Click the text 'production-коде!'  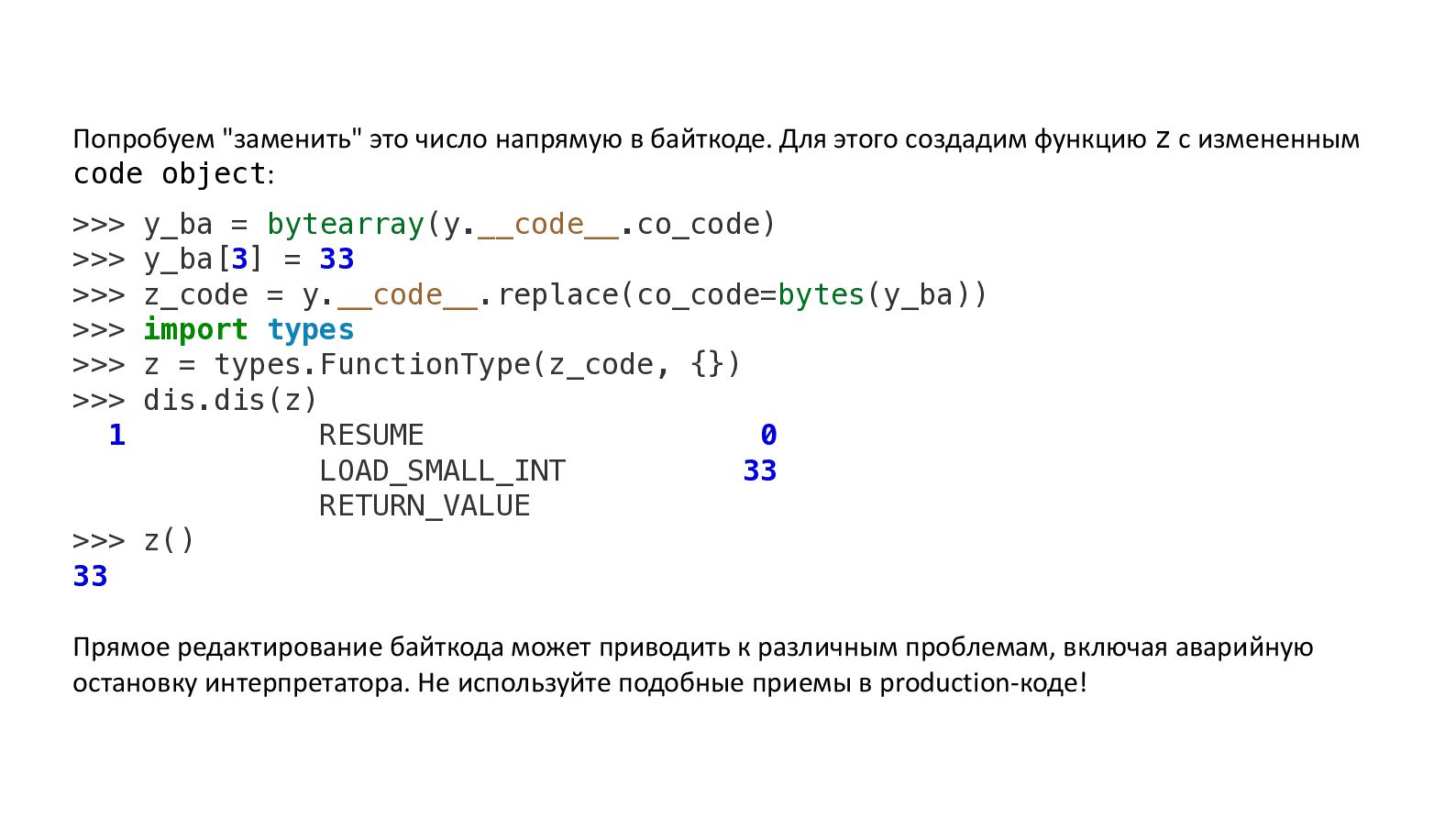[983, 683]
